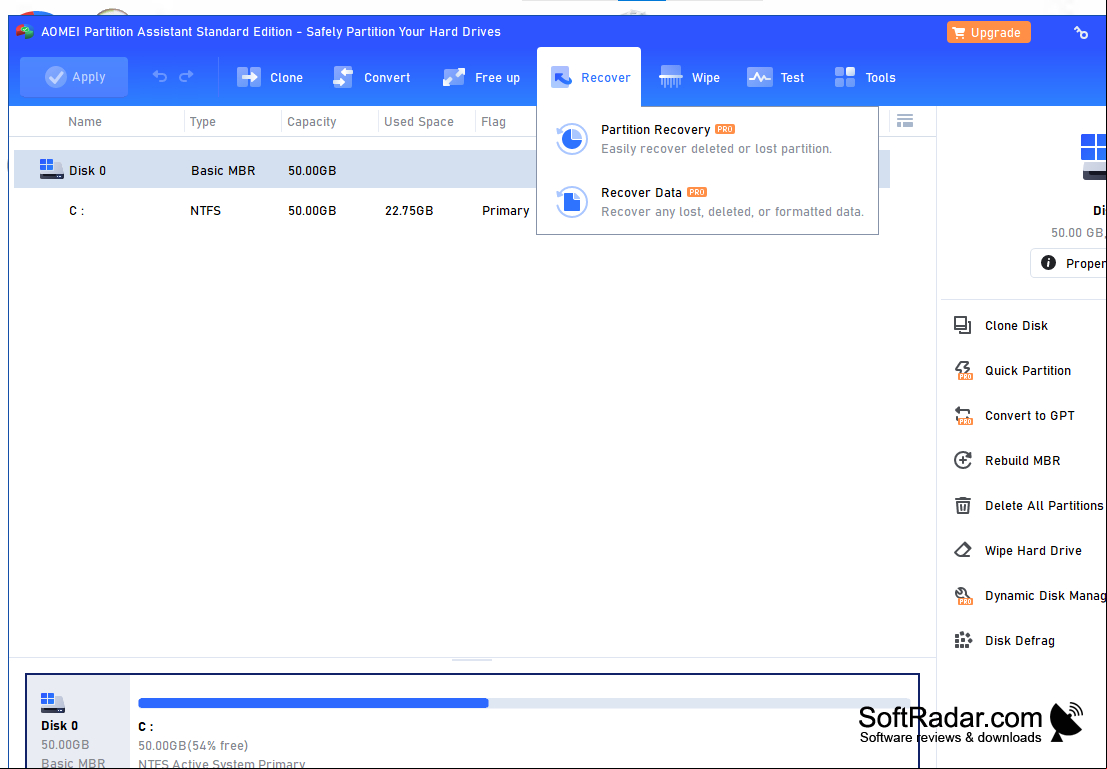Click the orange Upgrade button

988,32
